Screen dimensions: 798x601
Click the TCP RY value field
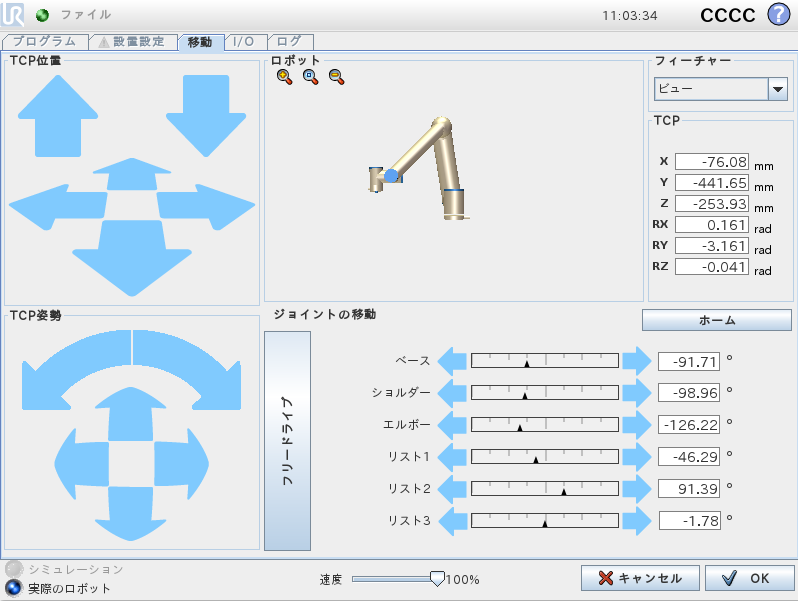coord(711,246)
